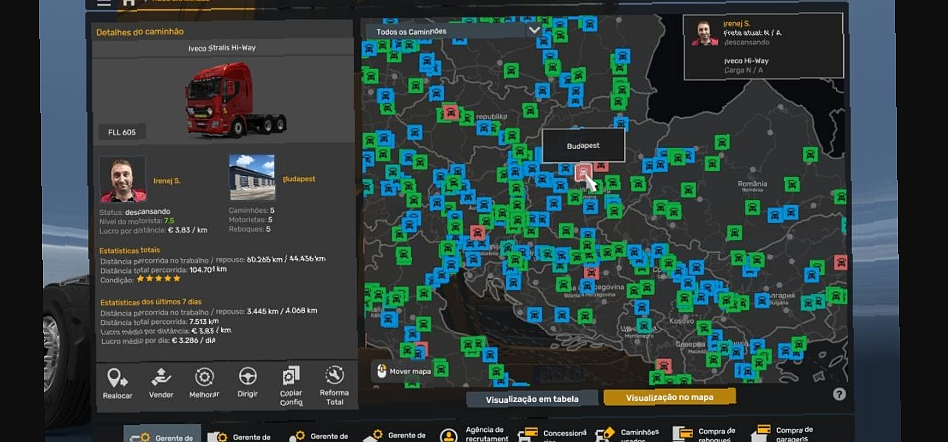Switch to Visualização em tabela
948x442 pixels.
pyautogui.click(x=532, y=399)
